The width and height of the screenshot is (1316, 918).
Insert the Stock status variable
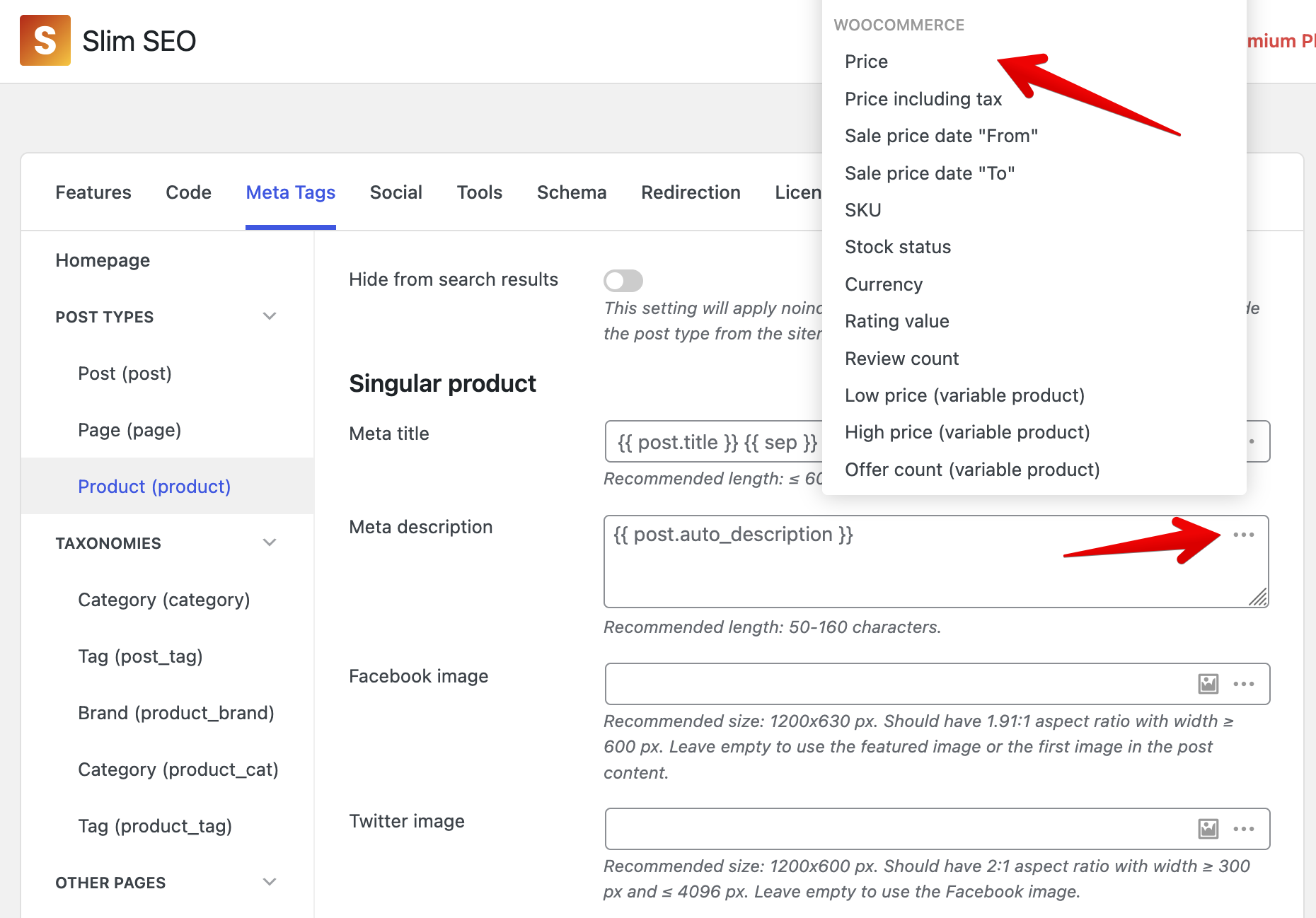898,247
